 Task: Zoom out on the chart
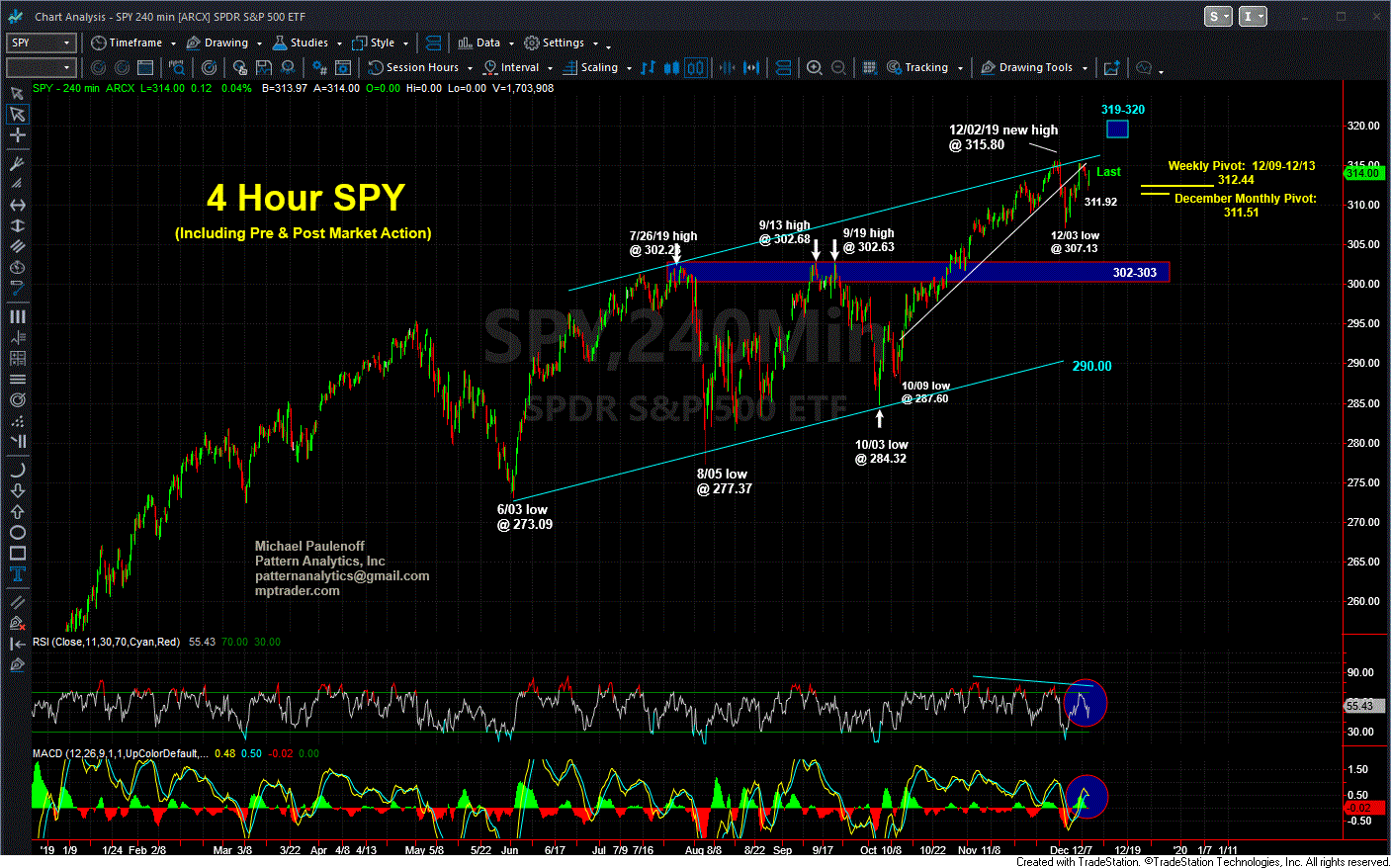pos(838,67)
